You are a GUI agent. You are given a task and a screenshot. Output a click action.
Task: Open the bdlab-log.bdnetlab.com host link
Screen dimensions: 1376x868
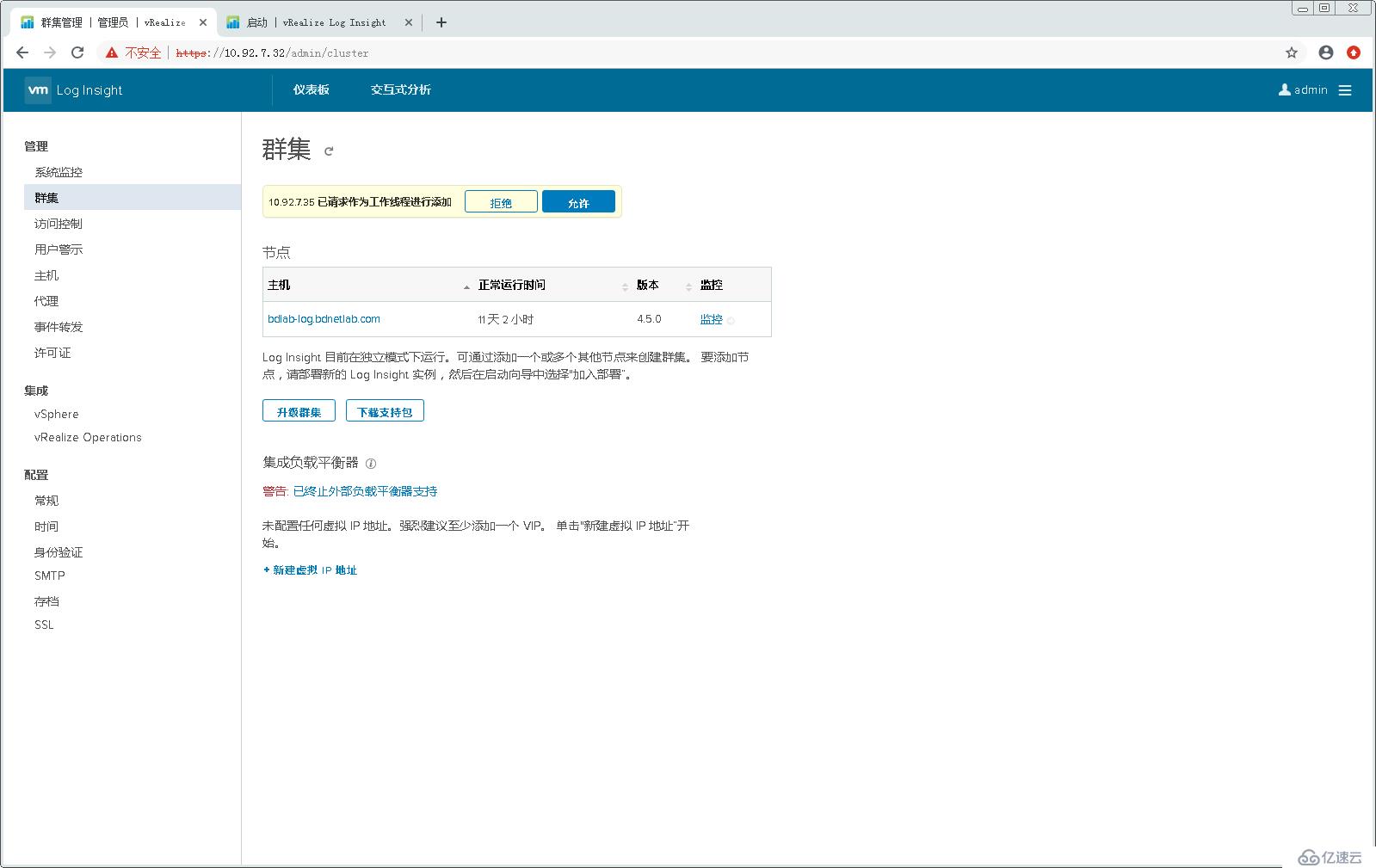[x=324, y=319]
